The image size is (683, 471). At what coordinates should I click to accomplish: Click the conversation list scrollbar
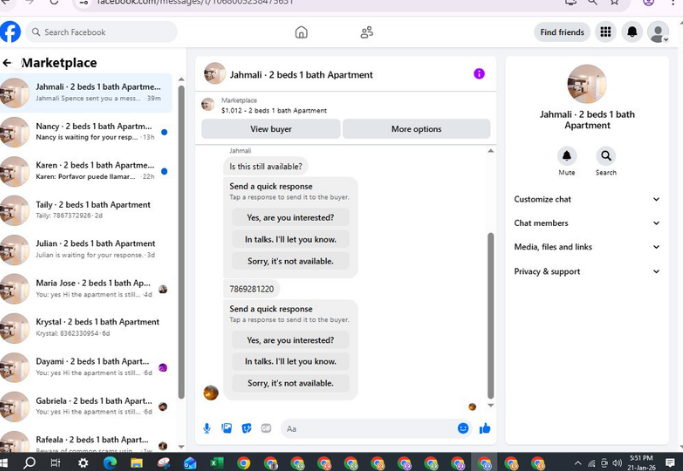pos(181,242)
